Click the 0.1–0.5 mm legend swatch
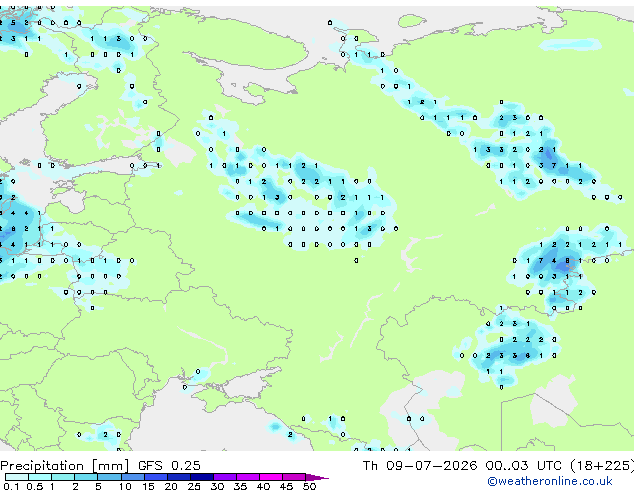This screenshot has width=634, height=490. tap(17, 477)
